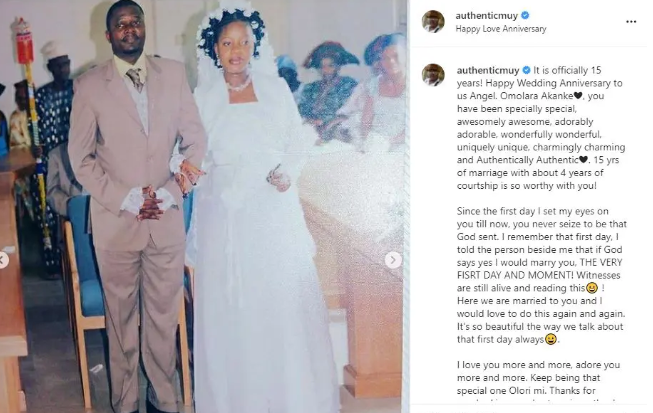
Task: Click the caption profile avatar of authenticmuy
Action: click(x=433, y=75)
